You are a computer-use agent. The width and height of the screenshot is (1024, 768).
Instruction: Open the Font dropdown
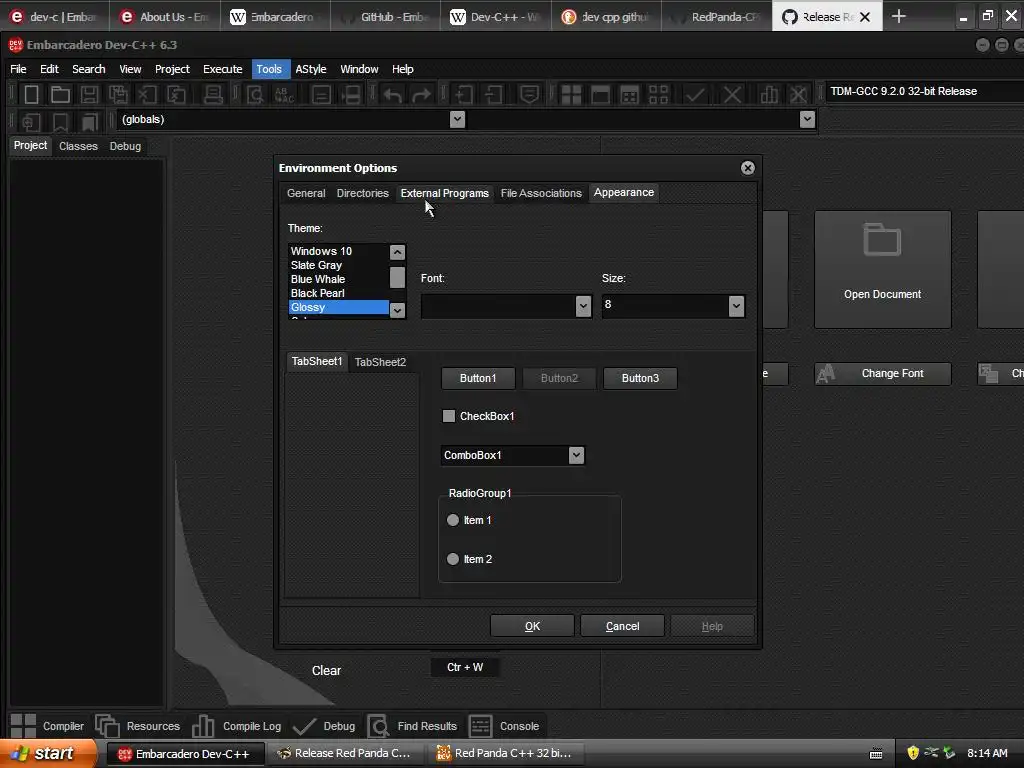point(583,306)
